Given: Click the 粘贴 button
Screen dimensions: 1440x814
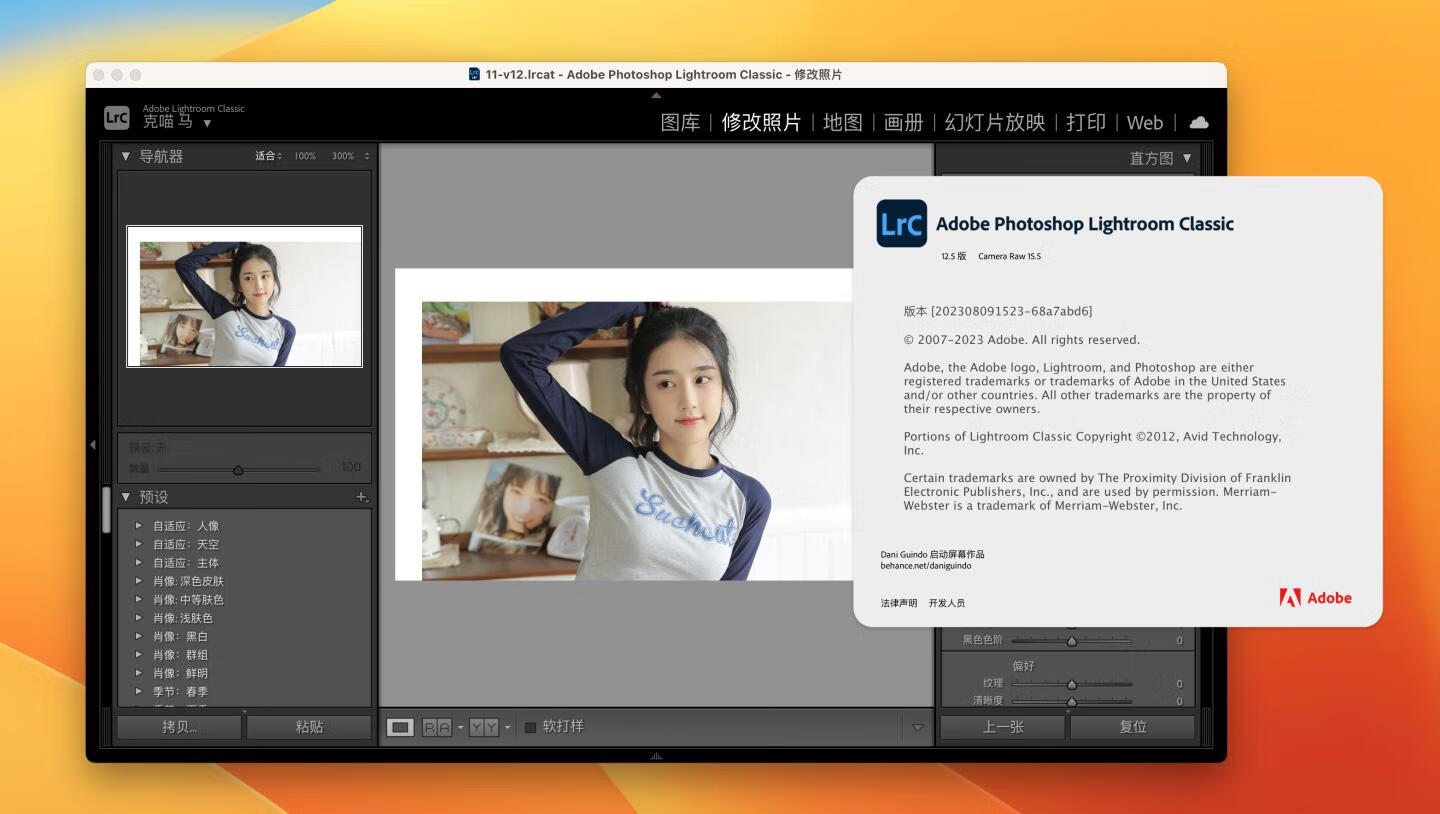Looking at the screenshot, I should (309, 727).
